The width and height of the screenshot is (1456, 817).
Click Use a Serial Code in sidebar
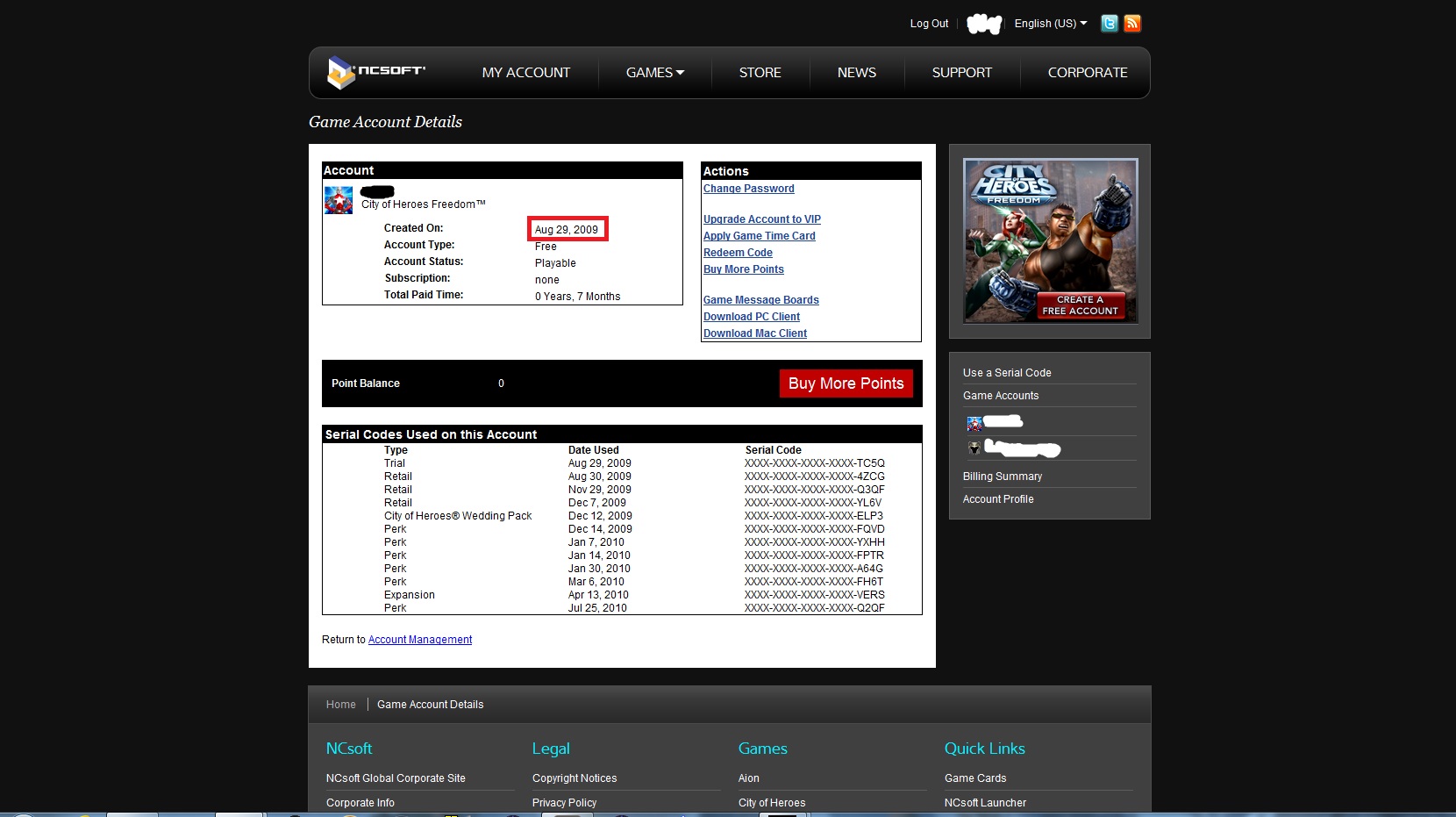tap(1007, 373)
